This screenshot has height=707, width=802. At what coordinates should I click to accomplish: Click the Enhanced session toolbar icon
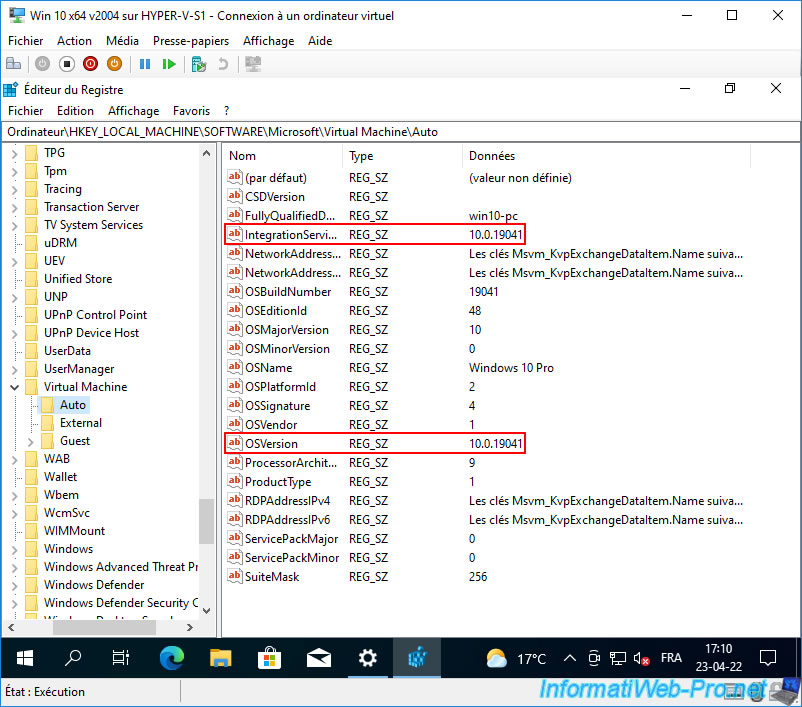tap(253, 64)
